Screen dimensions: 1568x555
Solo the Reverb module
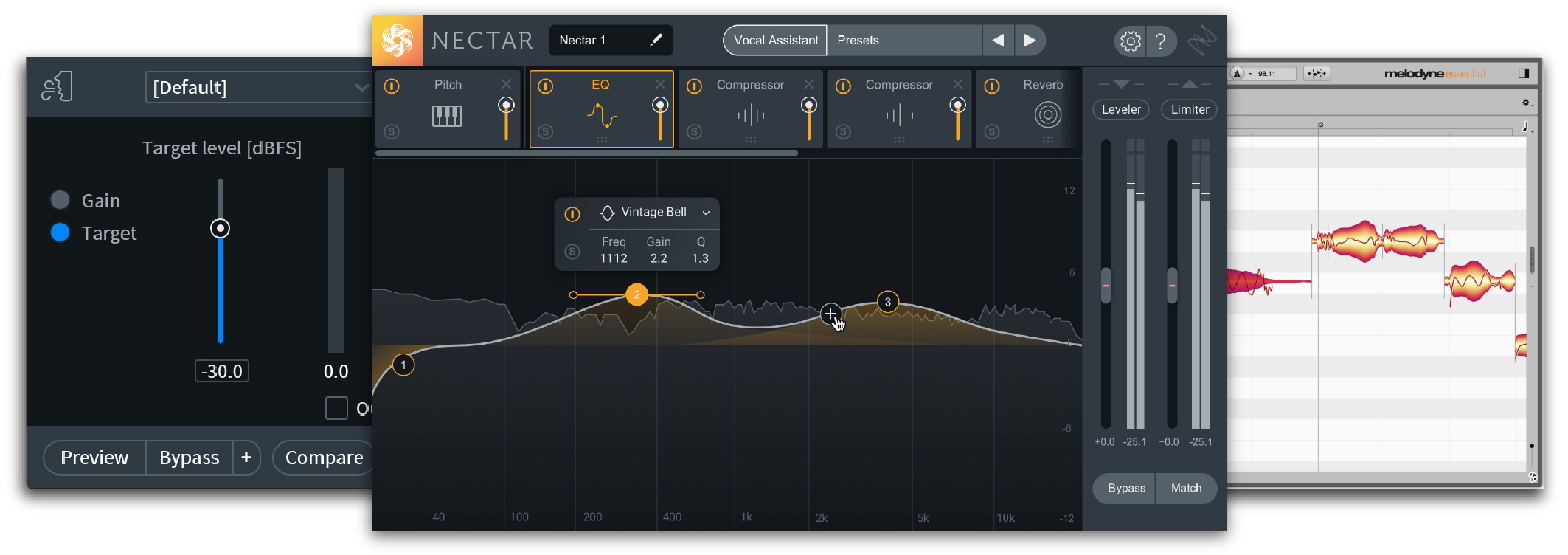[x=992, y=131]
